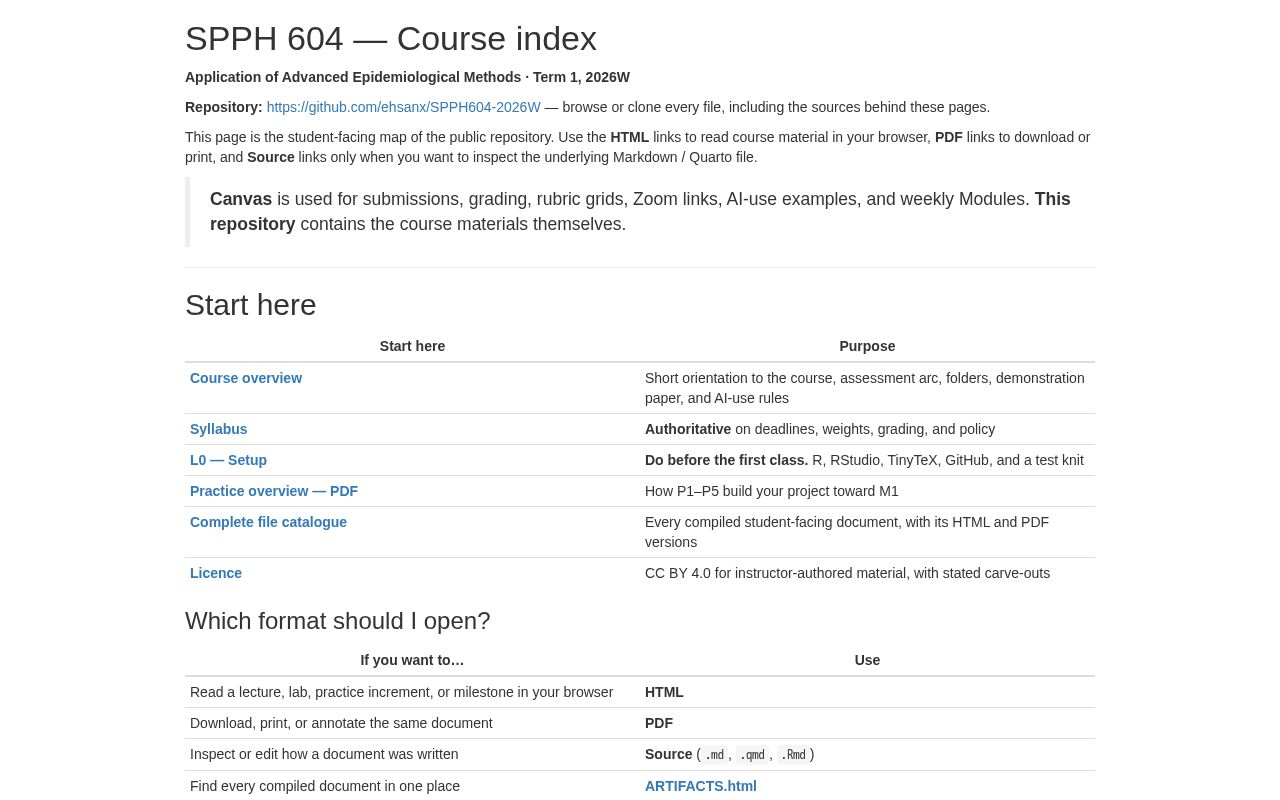Image resolution: width=1280 pixels, height=800 pixels.
Task: Open the Practice overview — PDF link
Action: click(274, 491)
